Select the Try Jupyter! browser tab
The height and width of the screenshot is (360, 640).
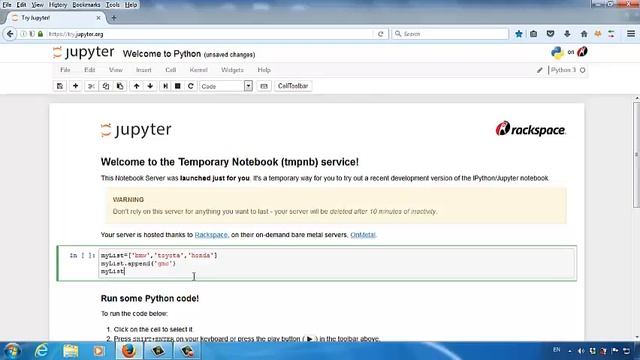click(x=56, y=18)
